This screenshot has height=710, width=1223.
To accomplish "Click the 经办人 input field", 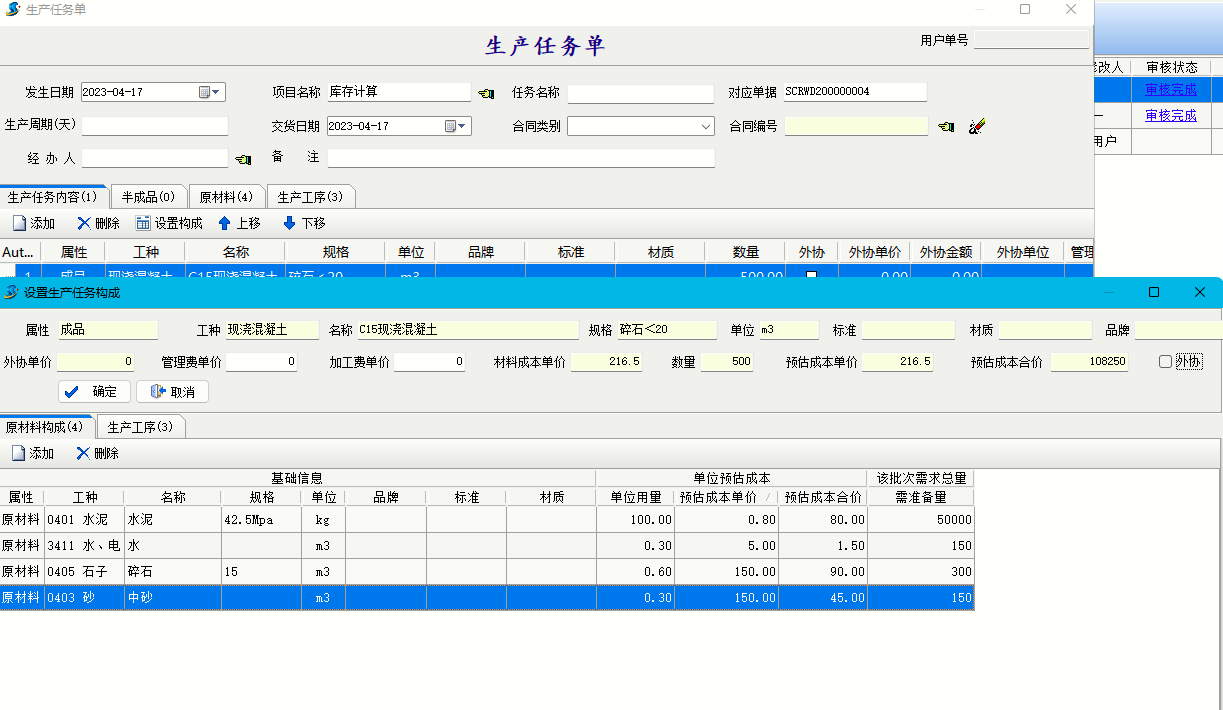I will [155, 158].
